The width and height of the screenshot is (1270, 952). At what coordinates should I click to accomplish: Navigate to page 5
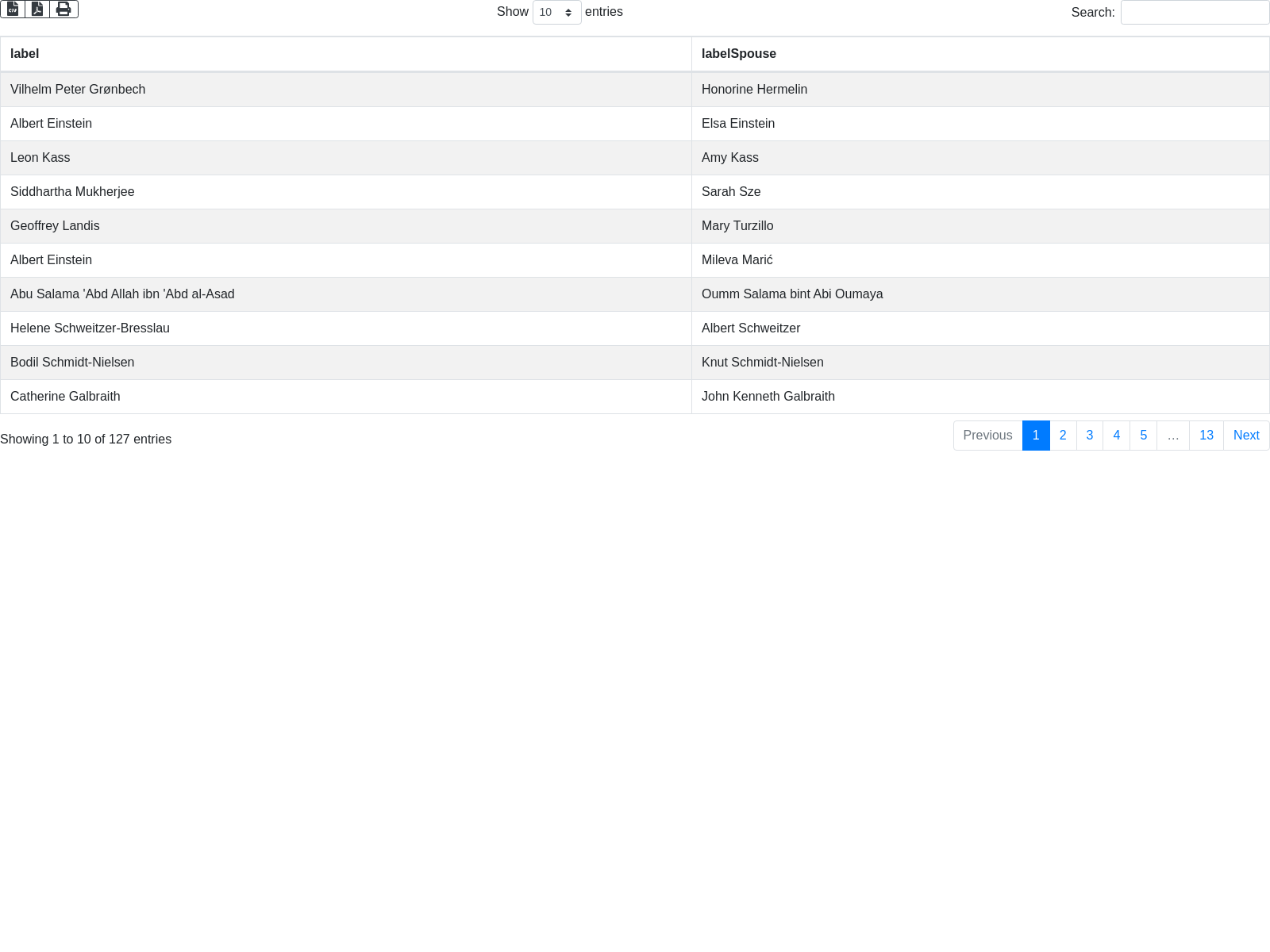1143,436
